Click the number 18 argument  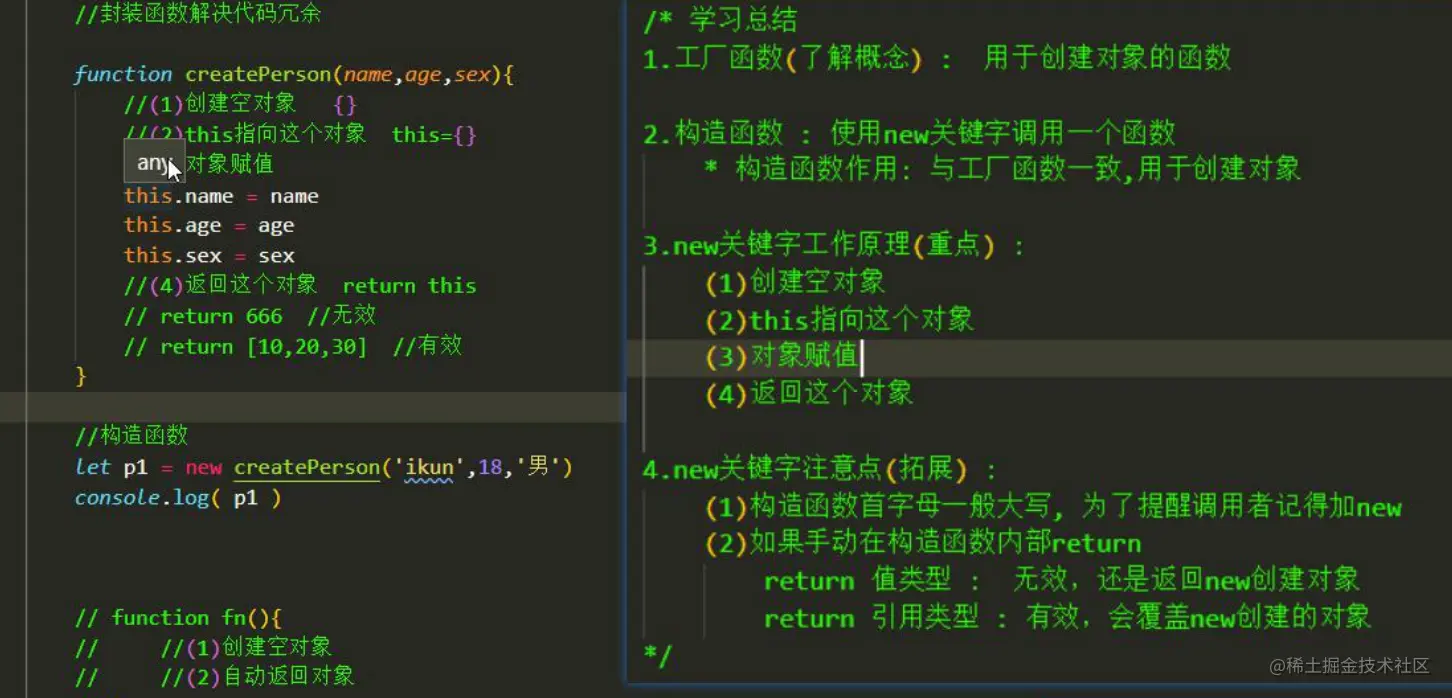[x=490, y=467]
